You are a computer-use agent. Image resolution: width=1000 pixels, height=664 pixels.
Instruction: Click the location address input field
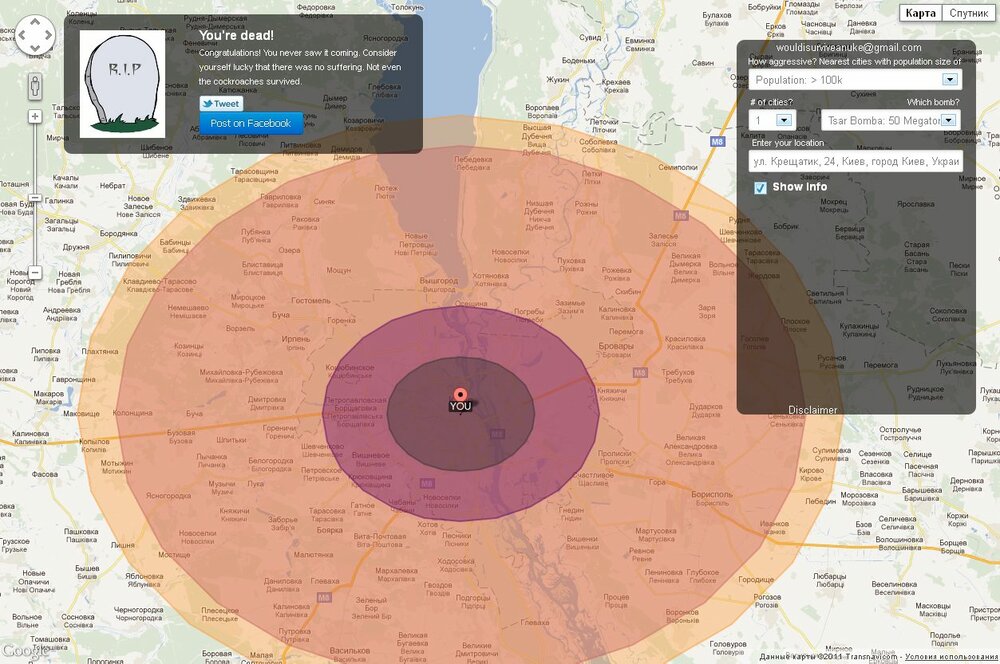855,161
